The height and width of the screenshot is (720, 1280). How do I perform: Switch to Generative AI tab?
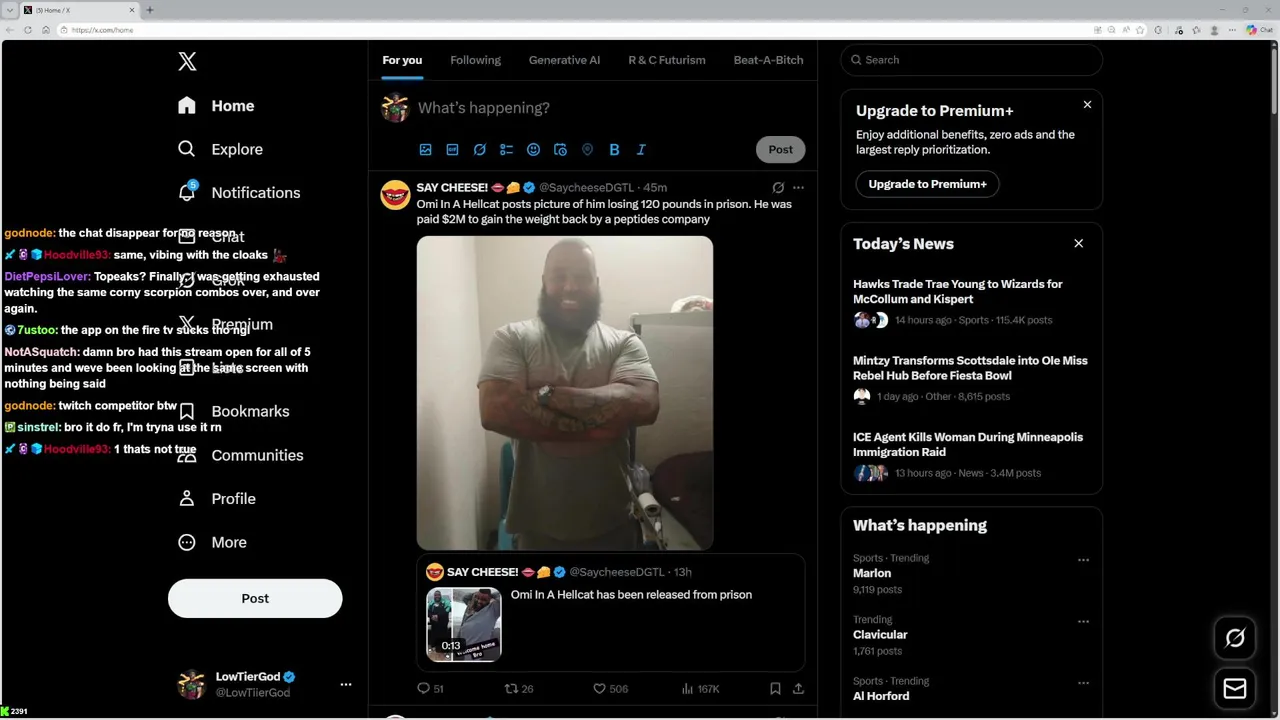(x=564, y=60)
